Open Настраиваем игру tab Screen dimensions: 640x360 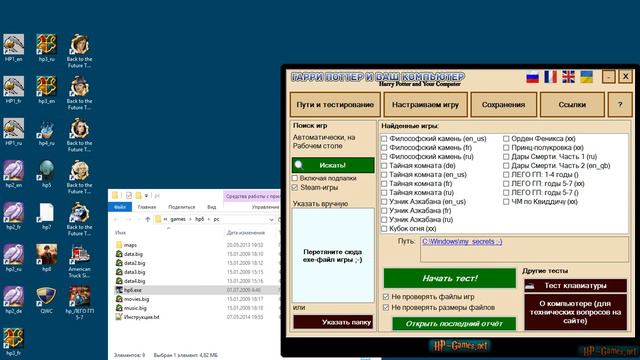click(425, 105)
